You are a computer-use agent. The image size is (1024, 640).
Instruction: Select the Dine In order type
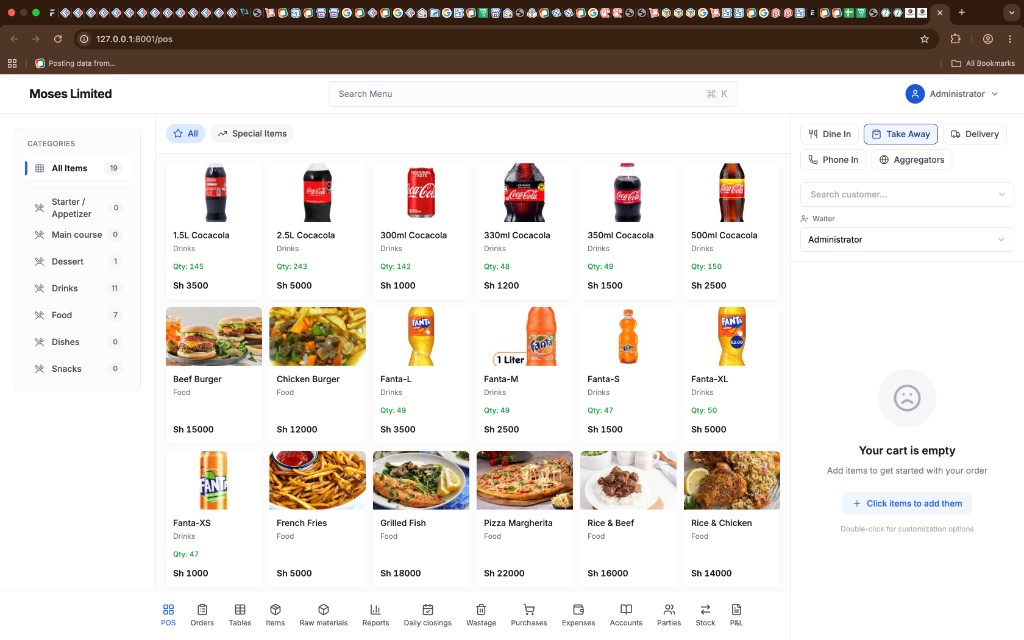pos(829,134)
